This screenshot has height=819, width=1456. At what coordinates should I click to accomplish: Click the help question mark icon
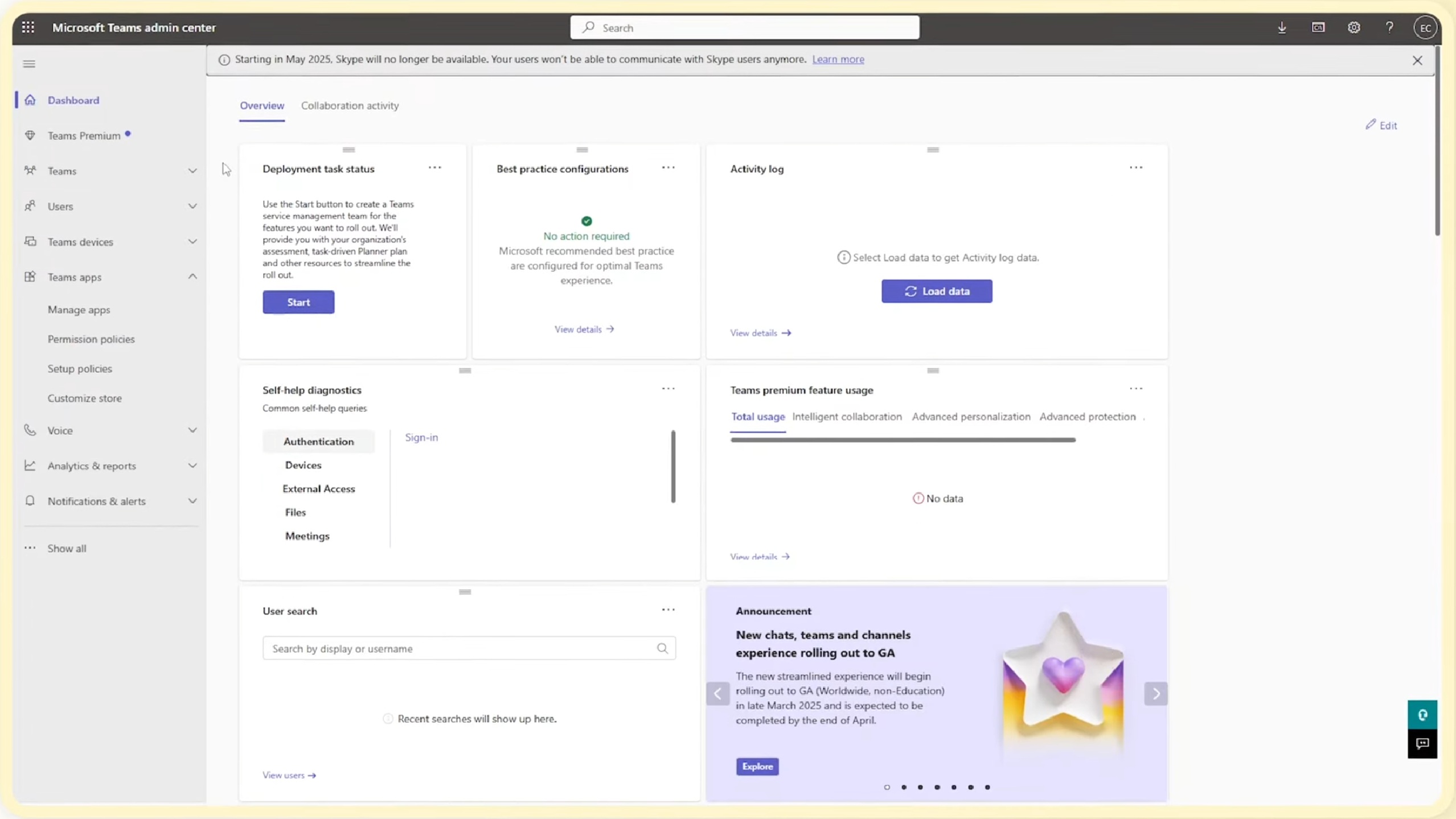coord(1389,27)
